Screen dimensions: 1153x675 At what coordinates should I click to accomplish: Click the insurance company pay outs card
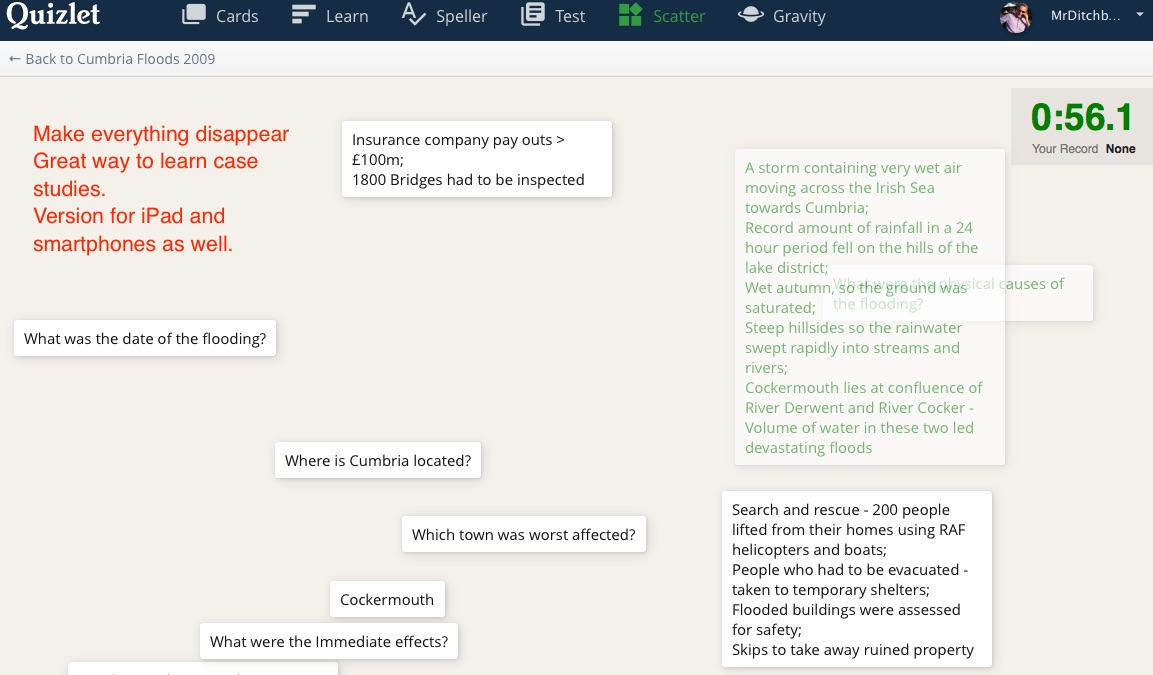[476, 158]
